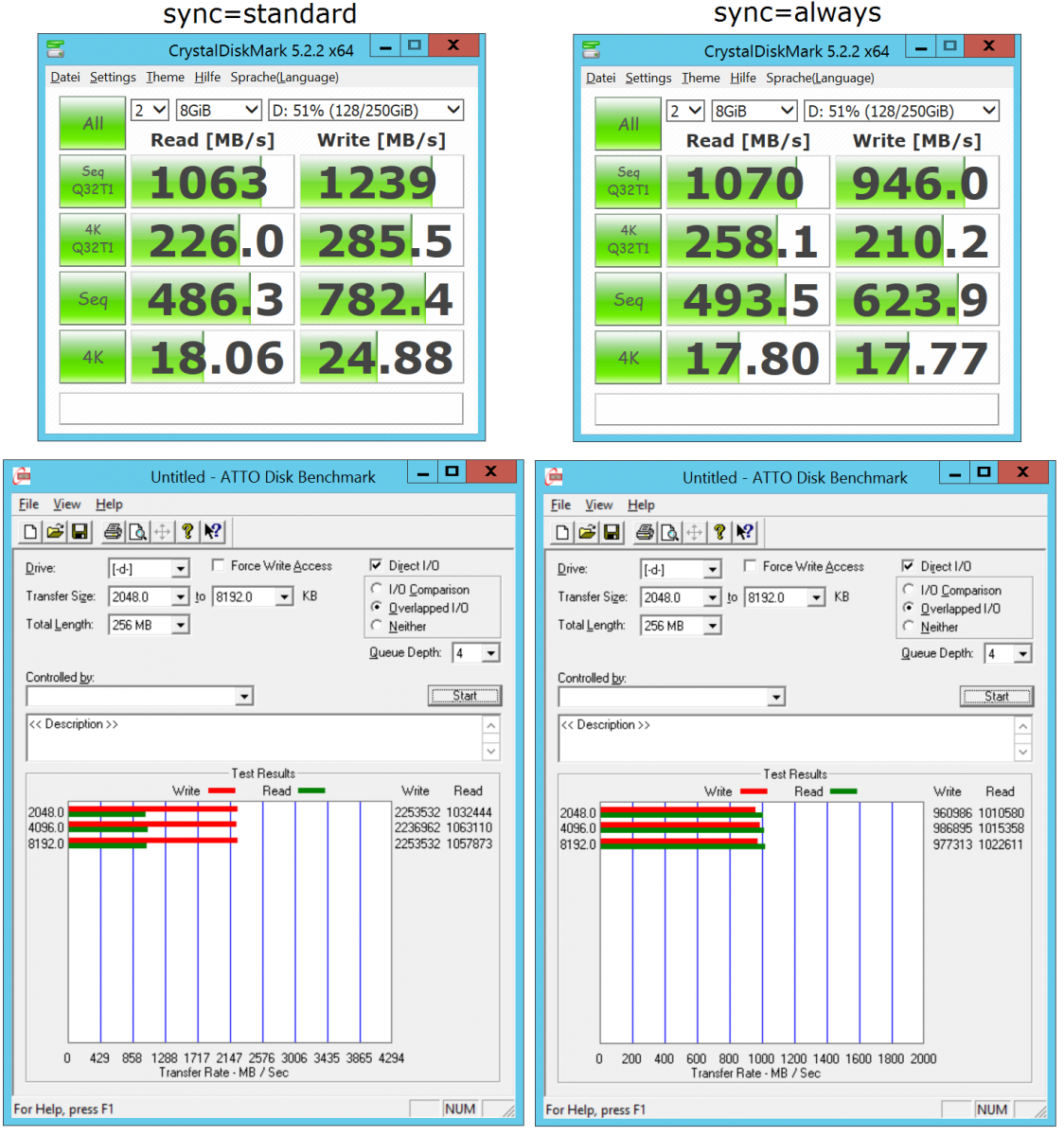
Task: Click the green All button in sync=always CrystalDiskMark
Action: pos(629,125)
